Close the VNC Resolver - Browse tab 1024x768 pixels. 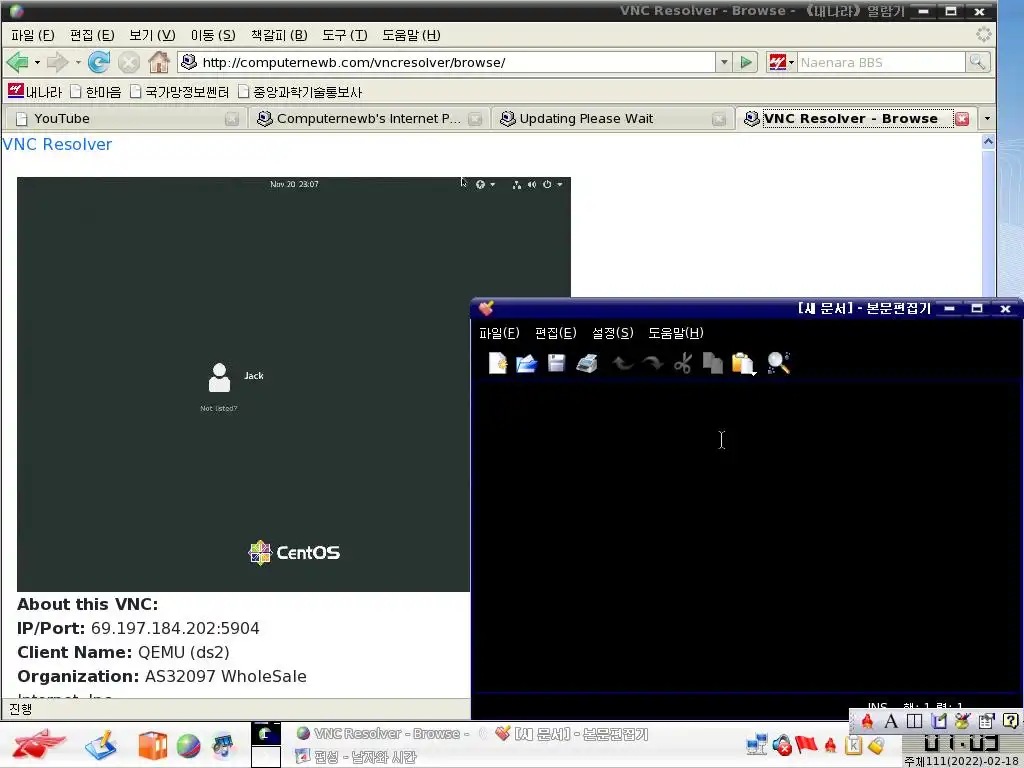[x=961, y=119]
